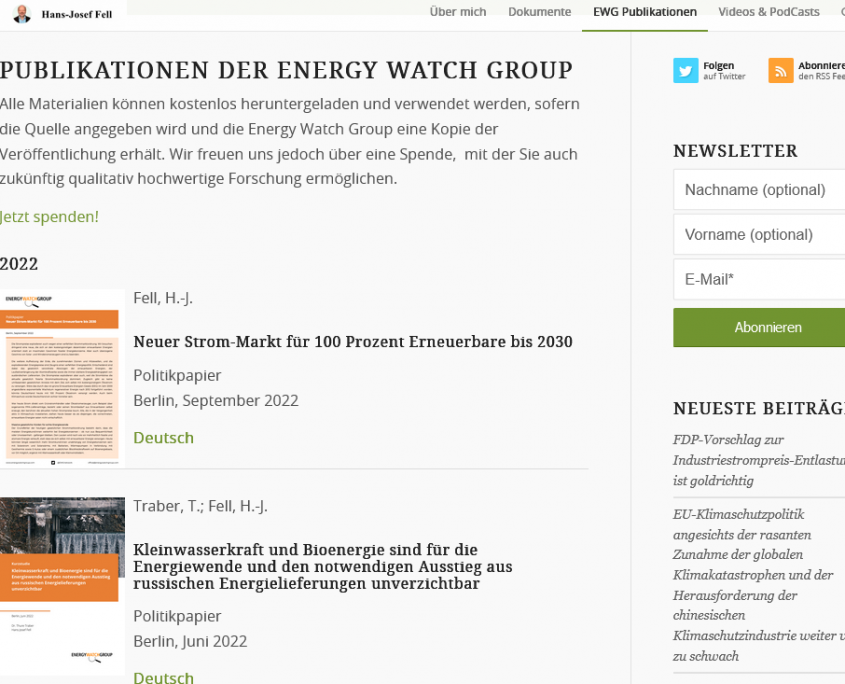Click the 'Jetzt spenden!' link
This screenshot has height=684, width=845.
pyautogui.click(x=49, y=217)
